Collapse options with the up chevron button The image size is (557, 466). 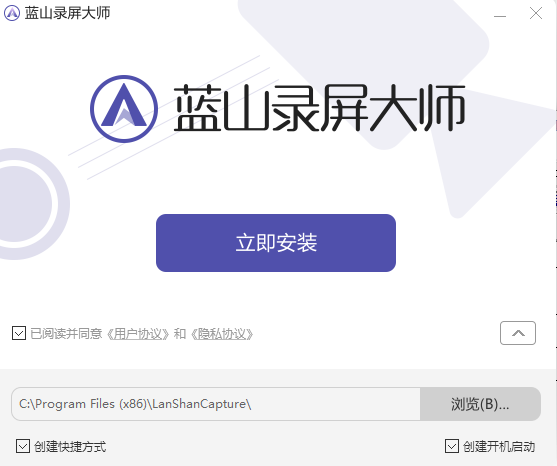(518, 333)
